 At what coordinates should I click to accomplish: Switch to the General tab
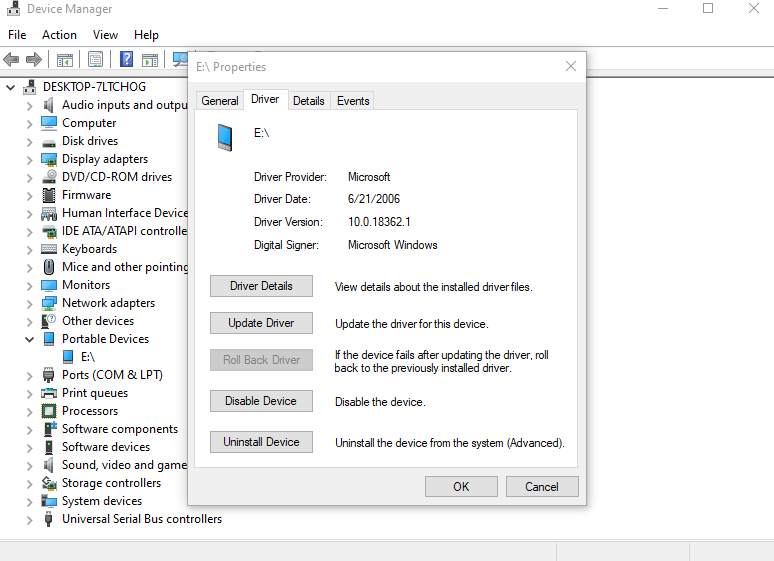[x=220, y=101]
